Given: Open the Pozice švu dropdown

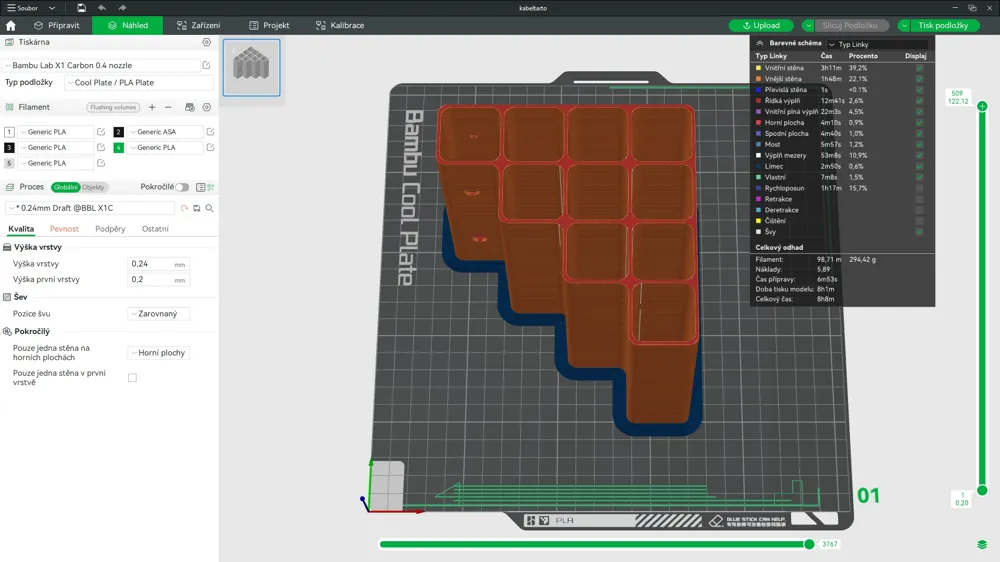Looking at the screenshot, I should pyautogui.click(x=159, y=314).
